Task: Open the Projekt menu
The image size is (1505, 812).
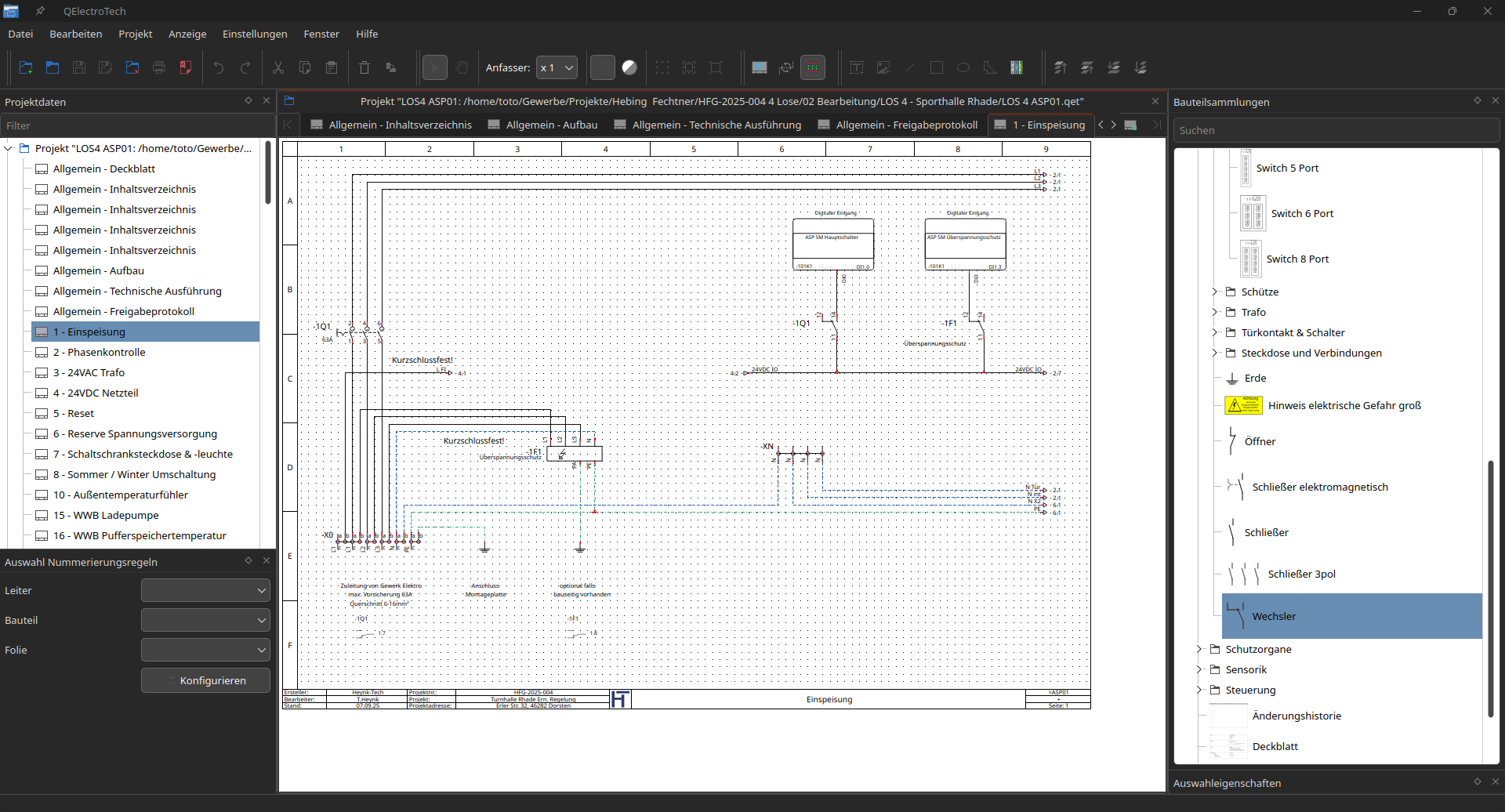Action: click(x=135, y=34)
